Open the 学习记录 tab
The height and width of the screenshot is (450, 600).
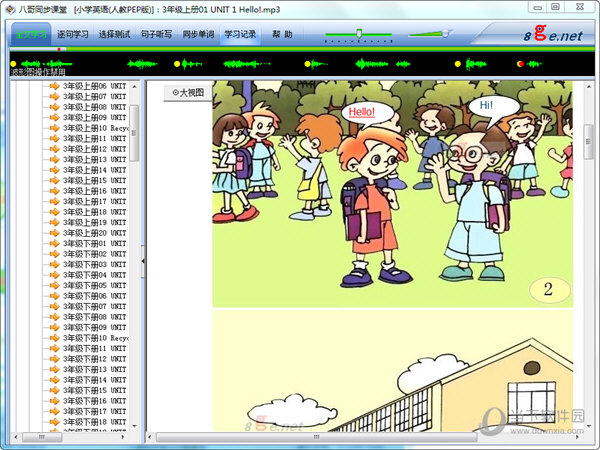tap(240, 34)
